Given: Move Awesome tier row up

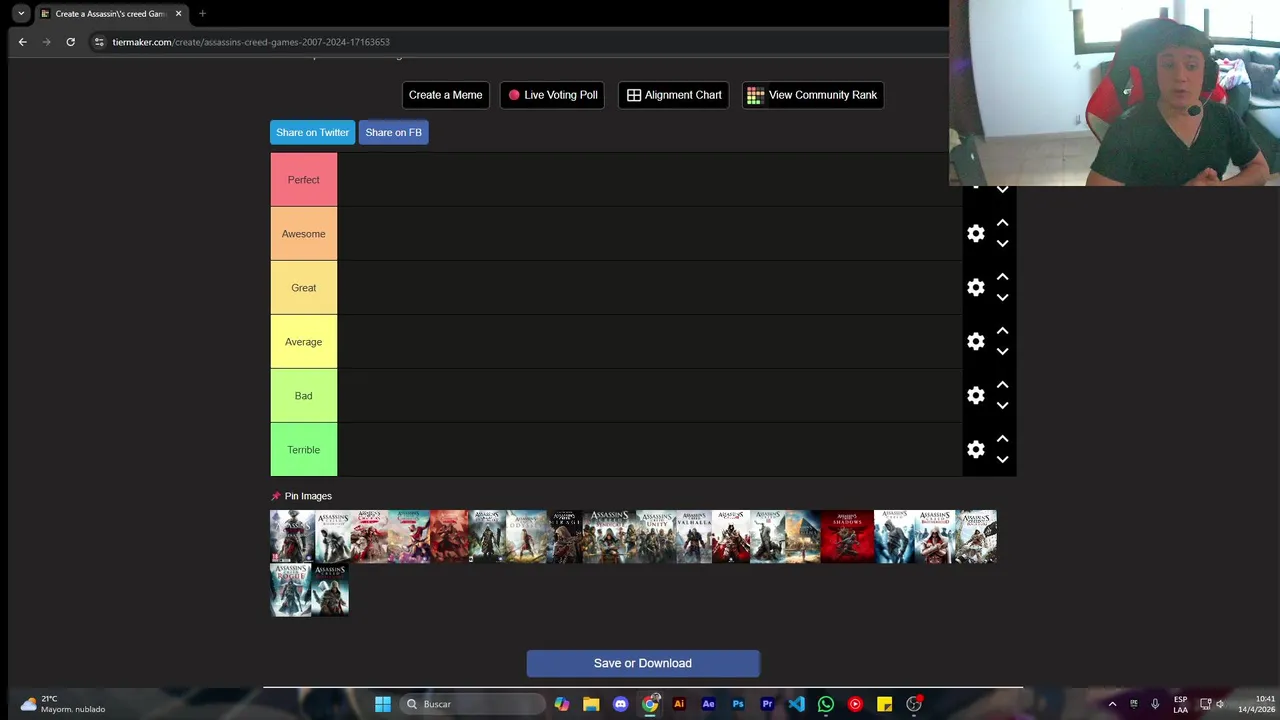Looking at the screenshot, I should (1002, 223).
